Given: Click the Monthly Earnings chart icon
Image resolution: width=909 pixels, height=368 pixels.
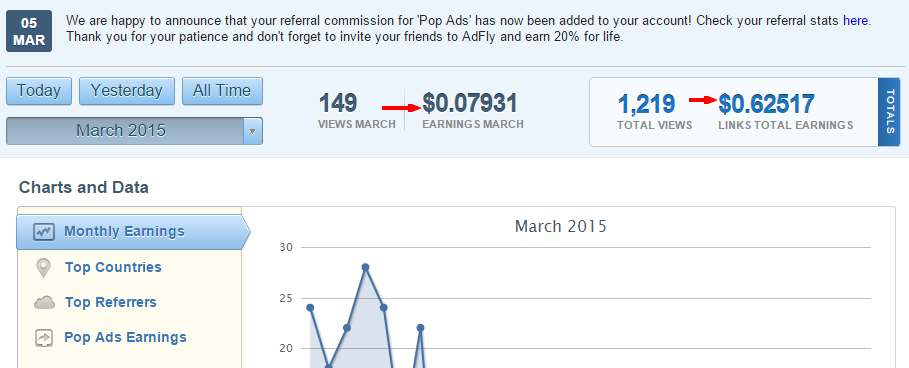Looking at the screenshot, I should pyautogui.click(x=44, y=232).
